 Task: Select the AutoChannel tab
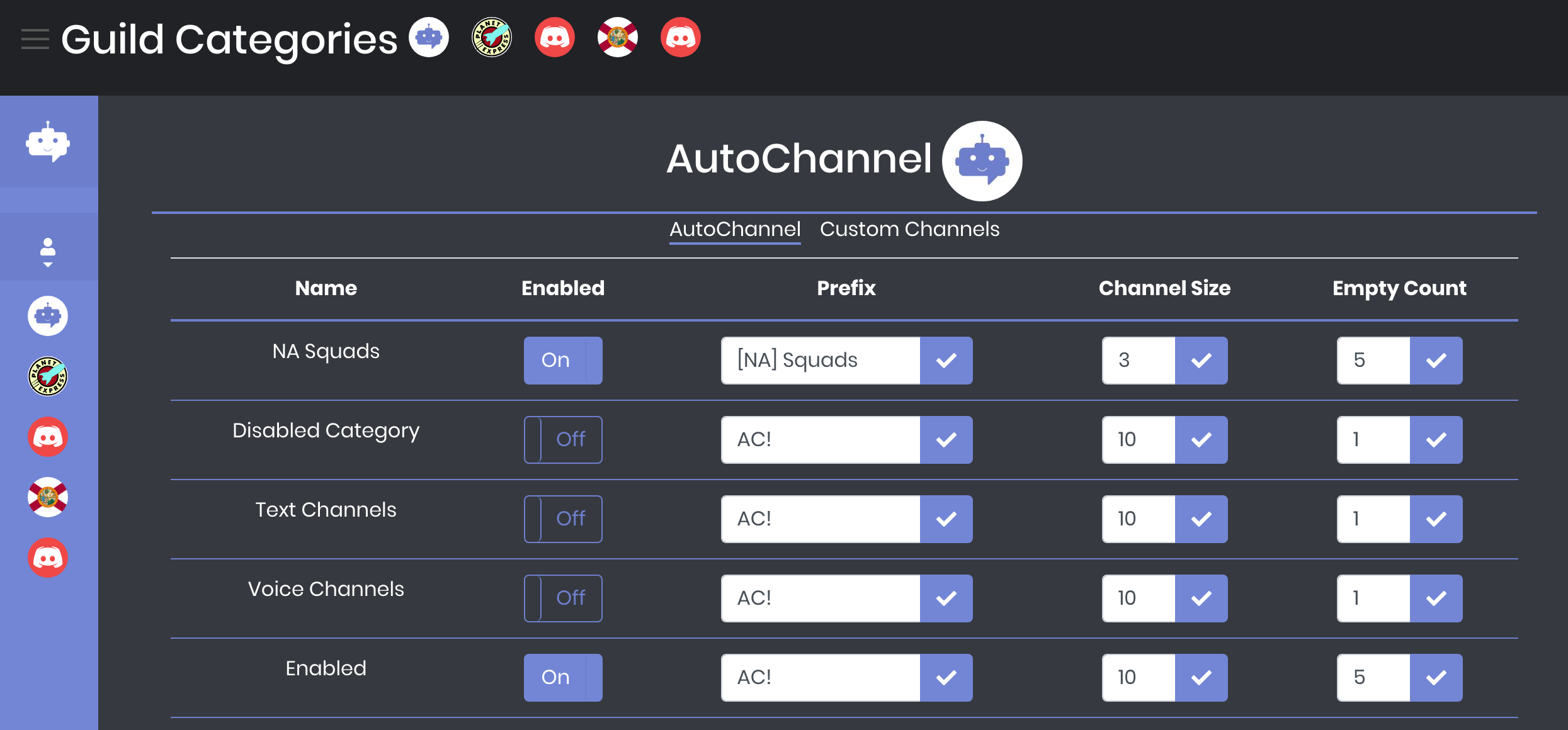(734, 230)
